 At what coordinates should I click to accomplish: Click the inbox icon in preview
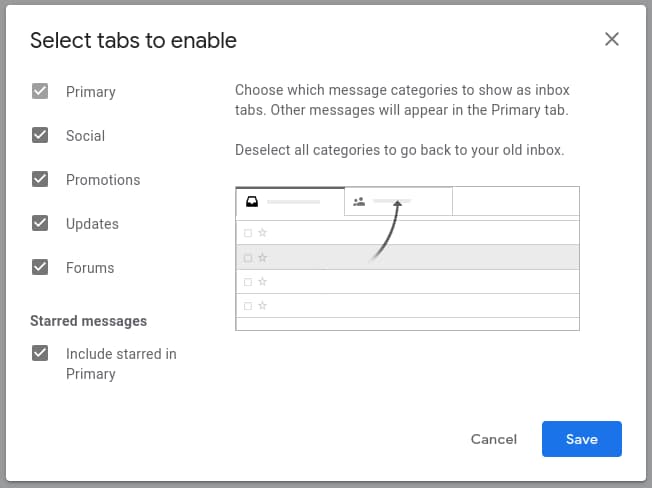pyautogui.click(x=252, y=202)
